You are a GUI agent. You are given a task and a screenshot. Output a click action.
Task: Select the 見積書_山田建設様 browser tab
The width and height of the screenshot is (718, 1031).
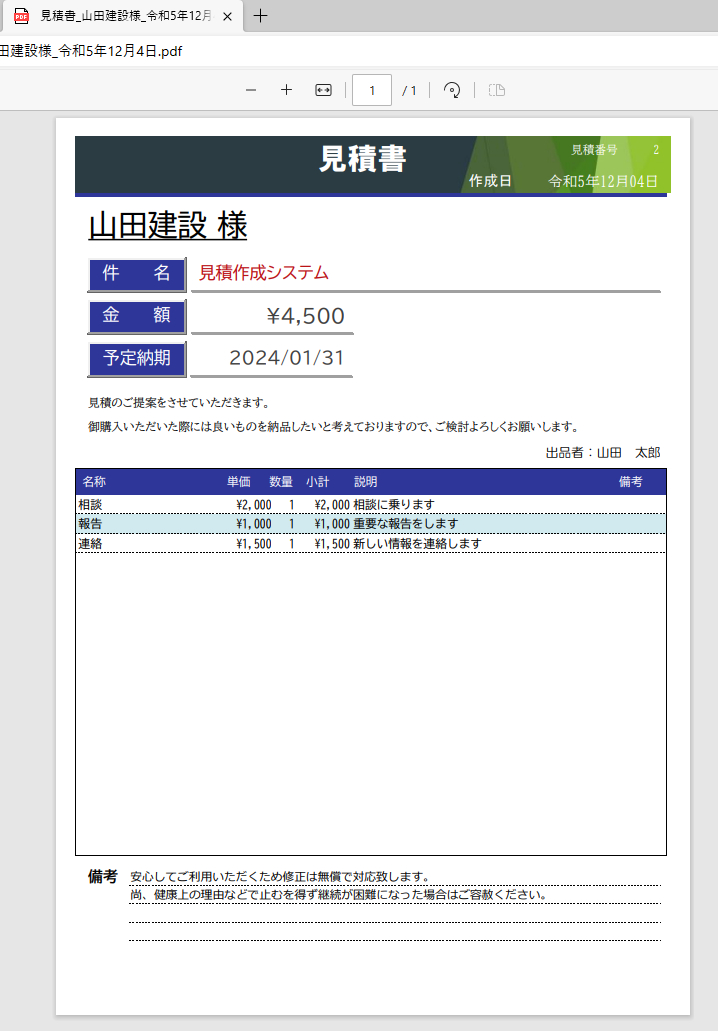pyautogui.click(x=122, y=16)
